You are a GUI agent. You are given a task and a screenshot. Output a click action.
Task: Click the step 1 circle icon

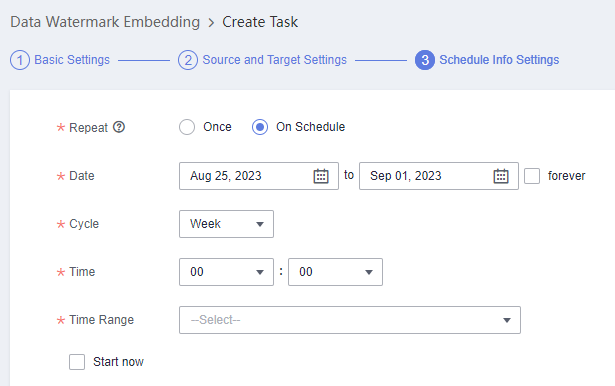pyautogui.click(x=20, y=60)
